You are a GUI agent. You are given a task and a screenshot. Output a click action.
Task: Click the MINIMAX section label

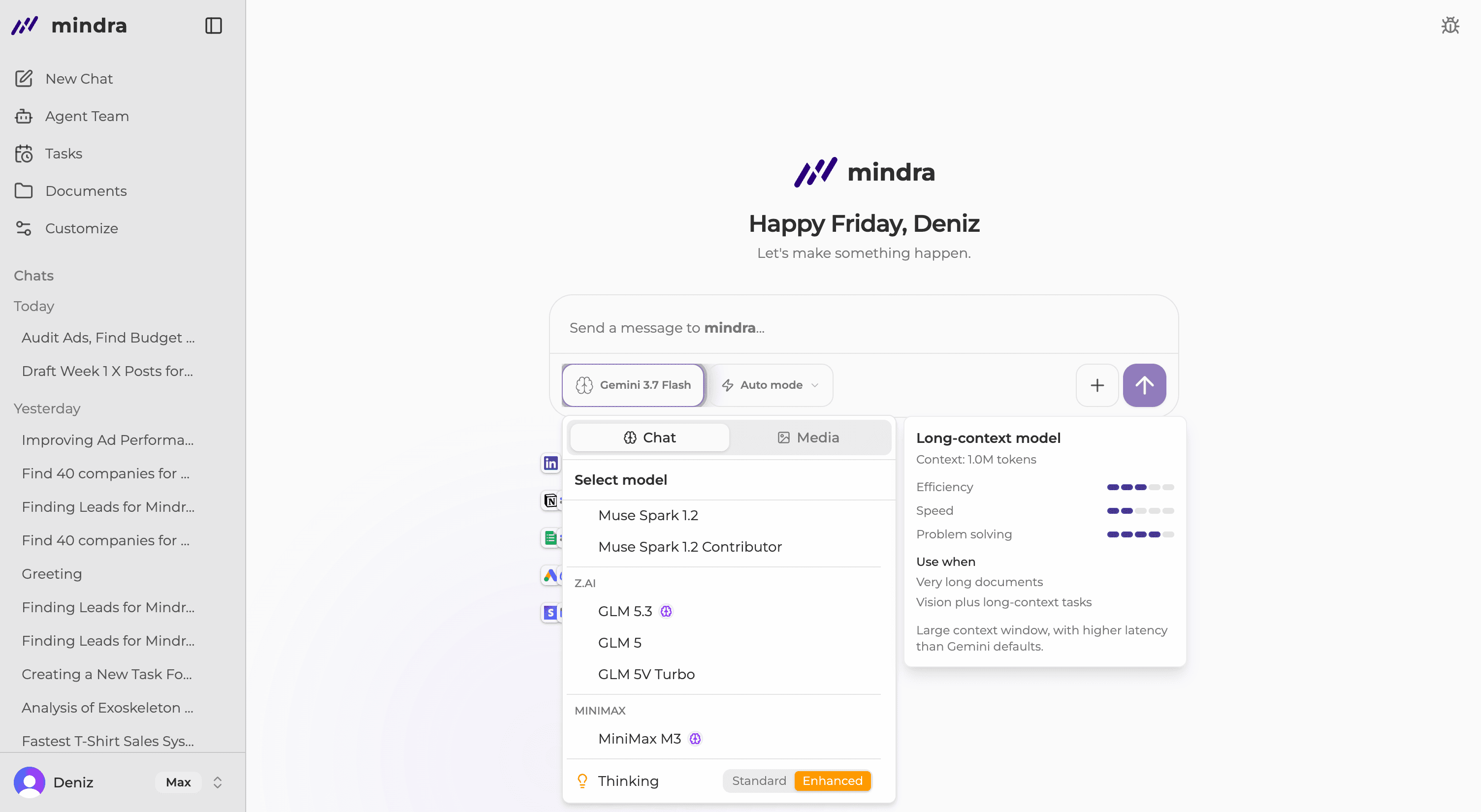(600, 711)
